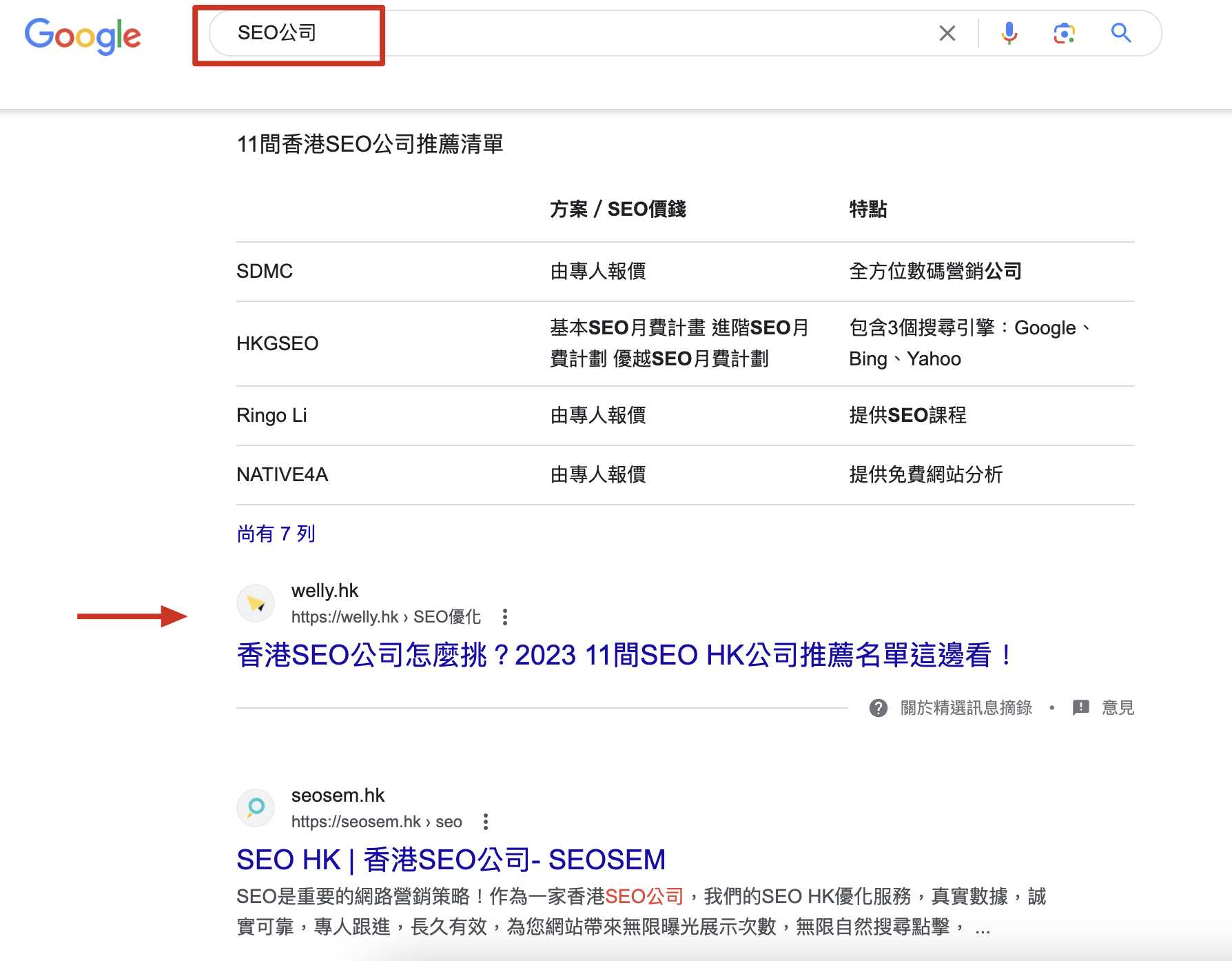This screenshot has width=1232, height=961.
Task: Click the 意見 feedback text
Action: 1118,708
